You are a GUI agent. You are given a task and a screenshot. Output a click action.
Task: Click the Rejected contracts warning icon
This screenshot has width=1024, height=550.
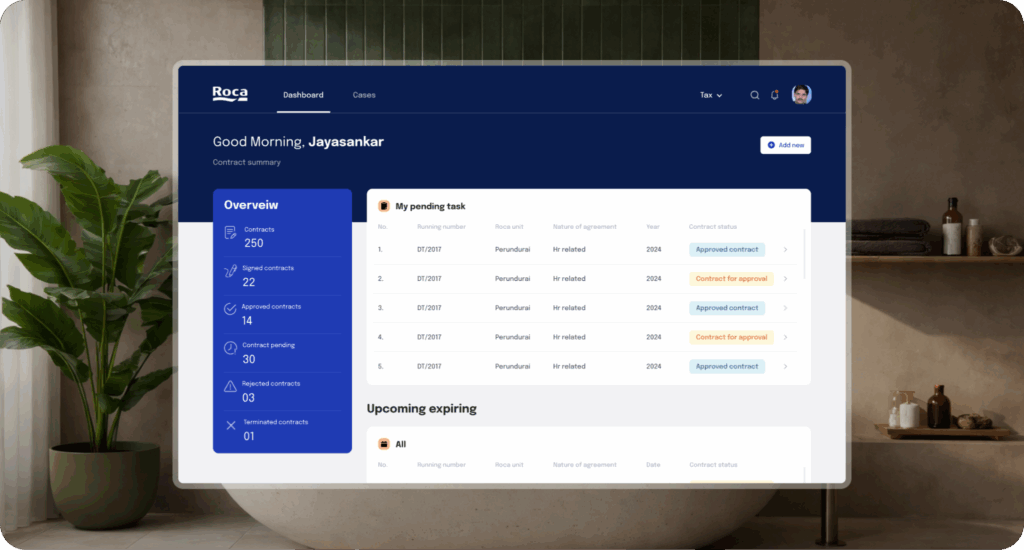click(230, 387)
